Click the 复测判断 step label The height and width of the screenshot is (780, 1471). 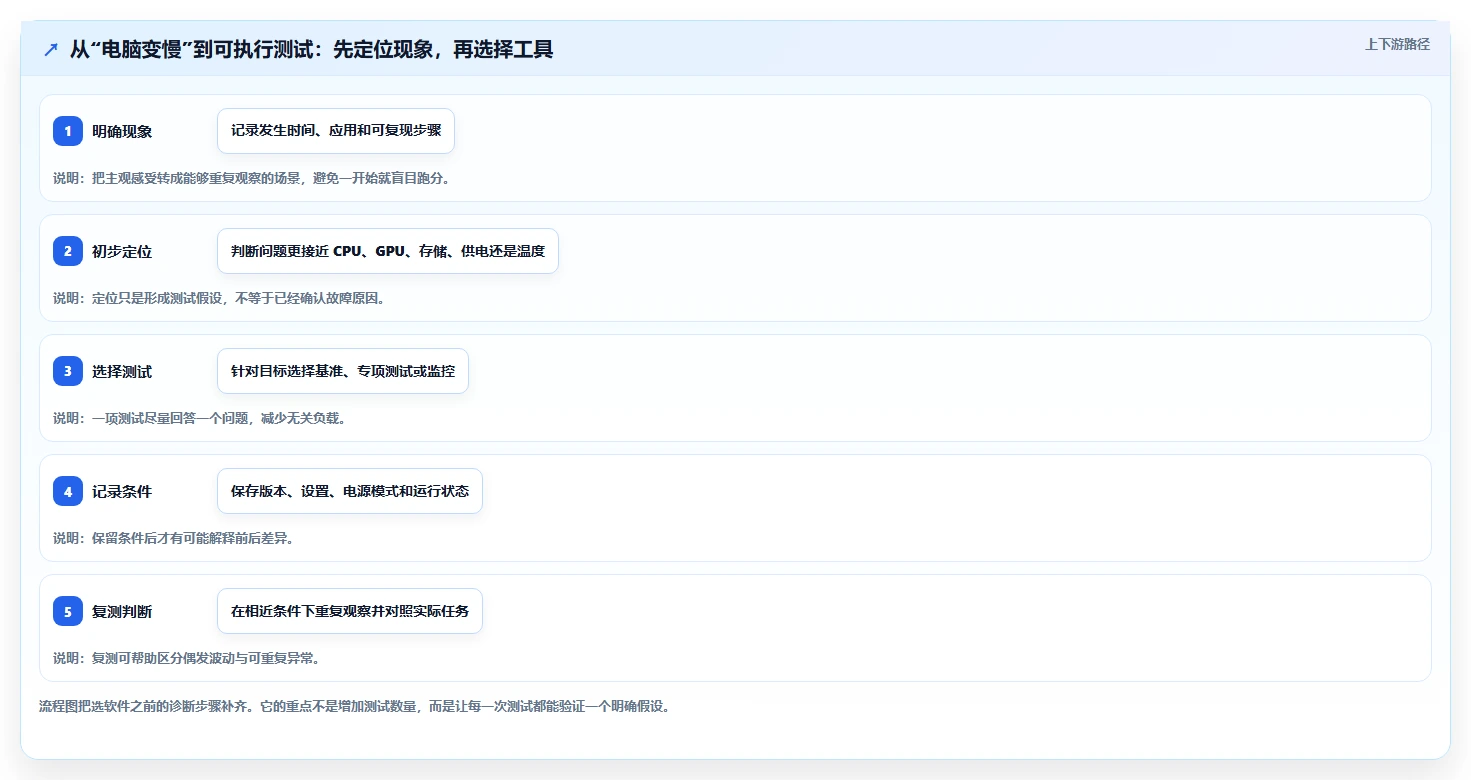122,611
